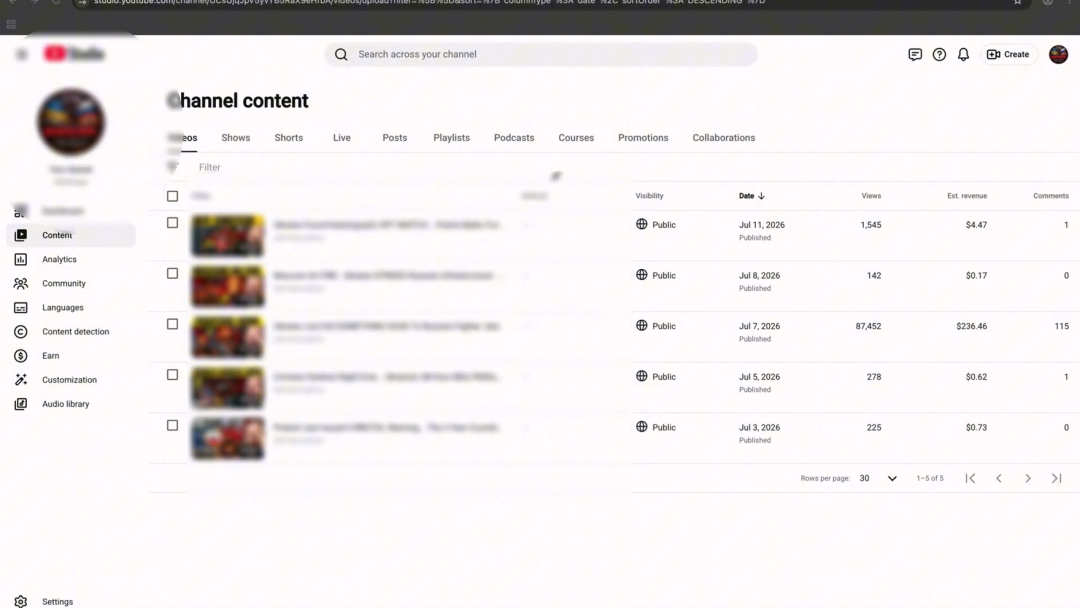Screen dimensions: 1080x608
Task: Open the account avatar menu
Action: [x=1058, y=54]
